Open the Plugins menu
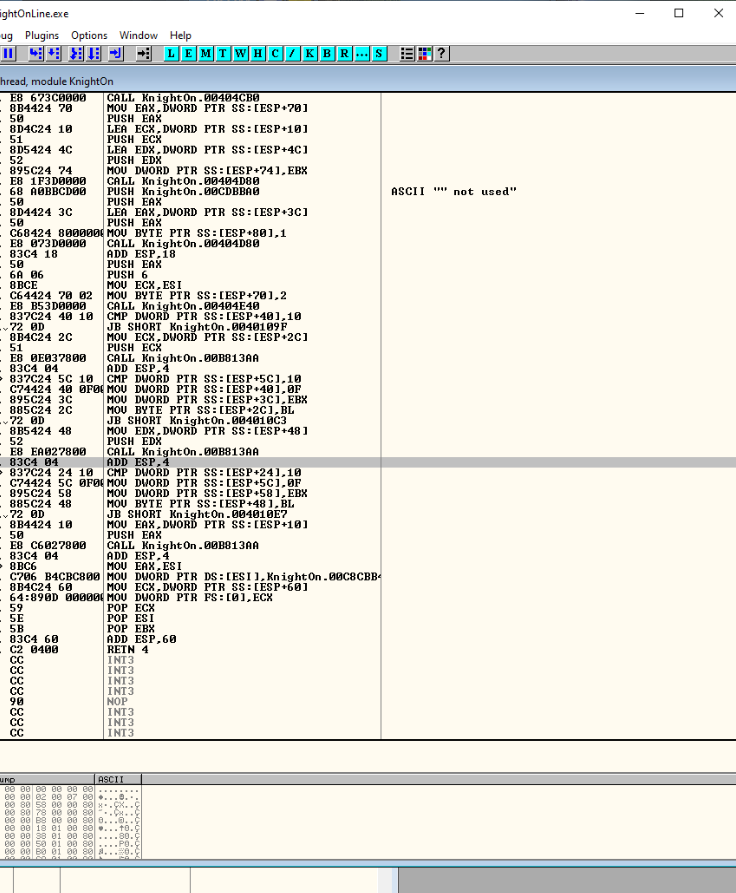Viewport: 736px width, 893px height. 42,35
